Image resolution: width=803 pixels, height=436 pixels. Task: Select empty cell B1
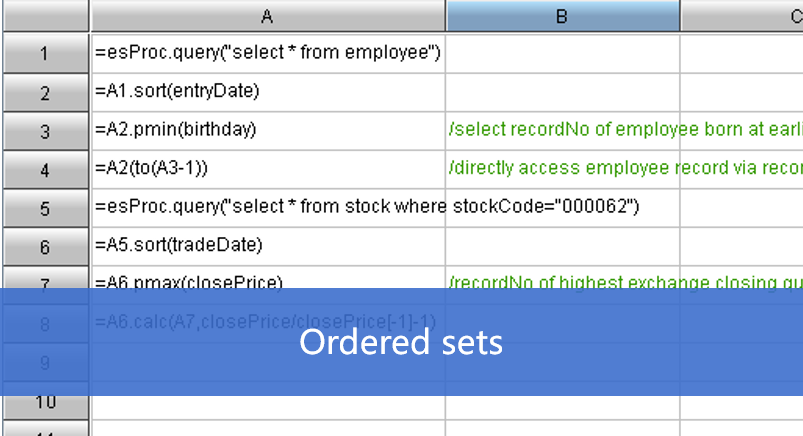coord(563,53)
